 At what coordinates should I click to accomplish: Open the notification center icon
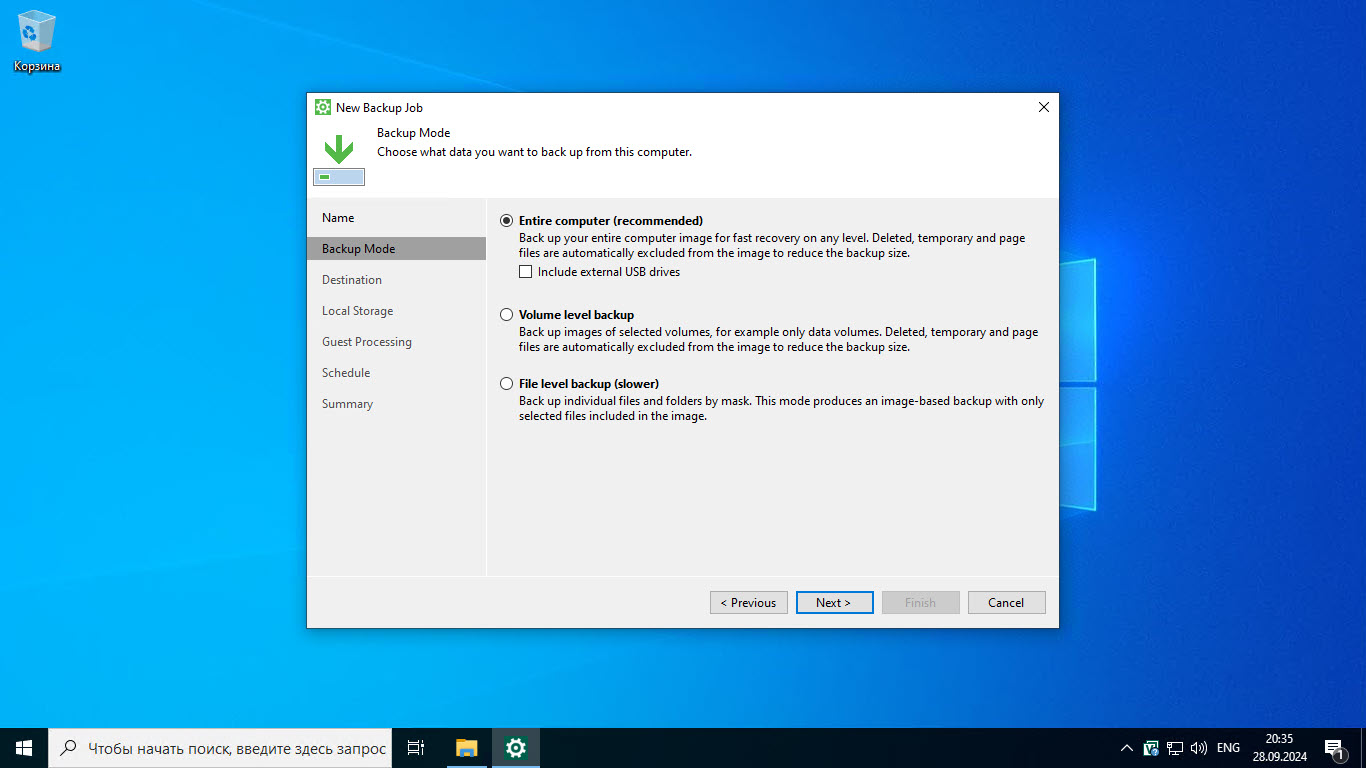coord(1334,748)
